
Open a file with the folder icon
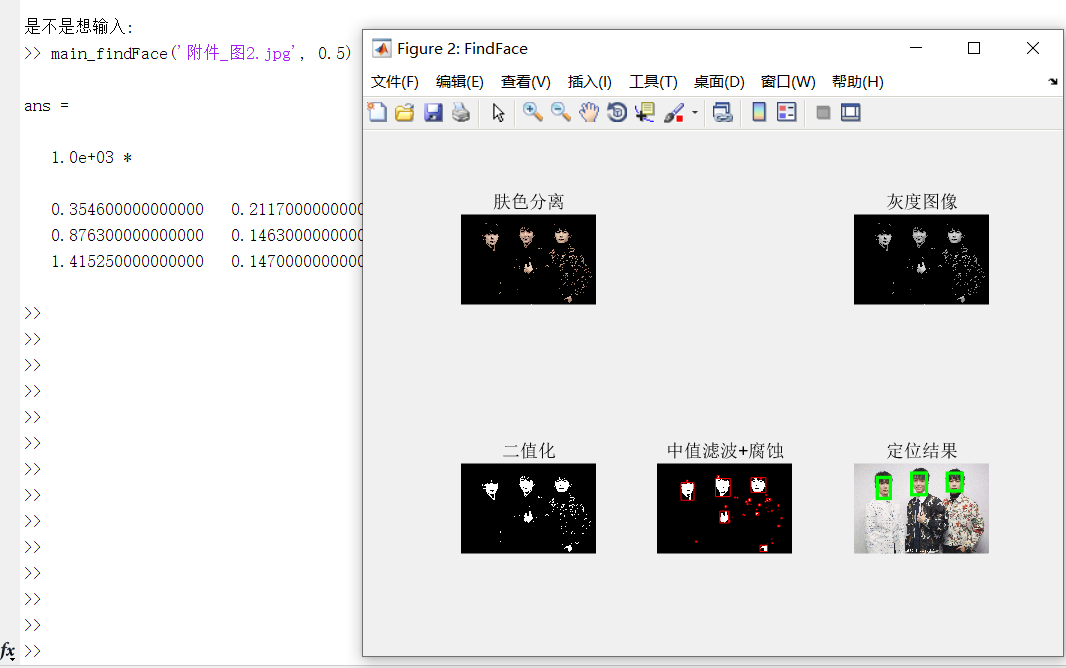tap(404, 112)
